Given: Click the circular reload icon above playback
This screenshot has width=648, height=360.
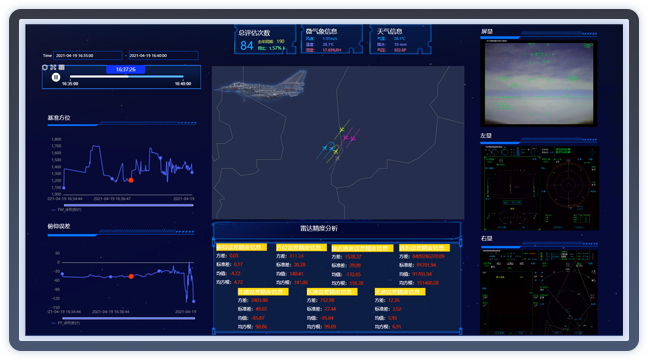Looking at the screenshot, I should (x=45, y=67).
